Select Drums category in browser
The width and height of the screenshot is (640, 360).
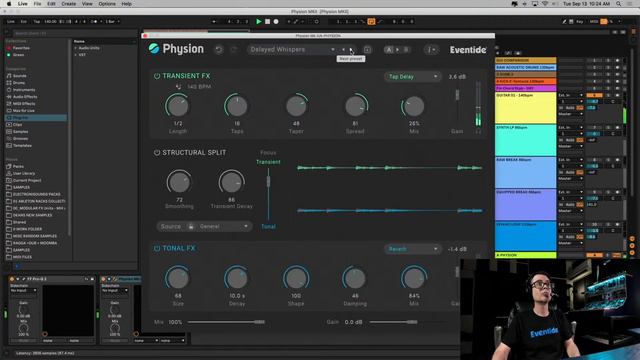pos(19,83)
